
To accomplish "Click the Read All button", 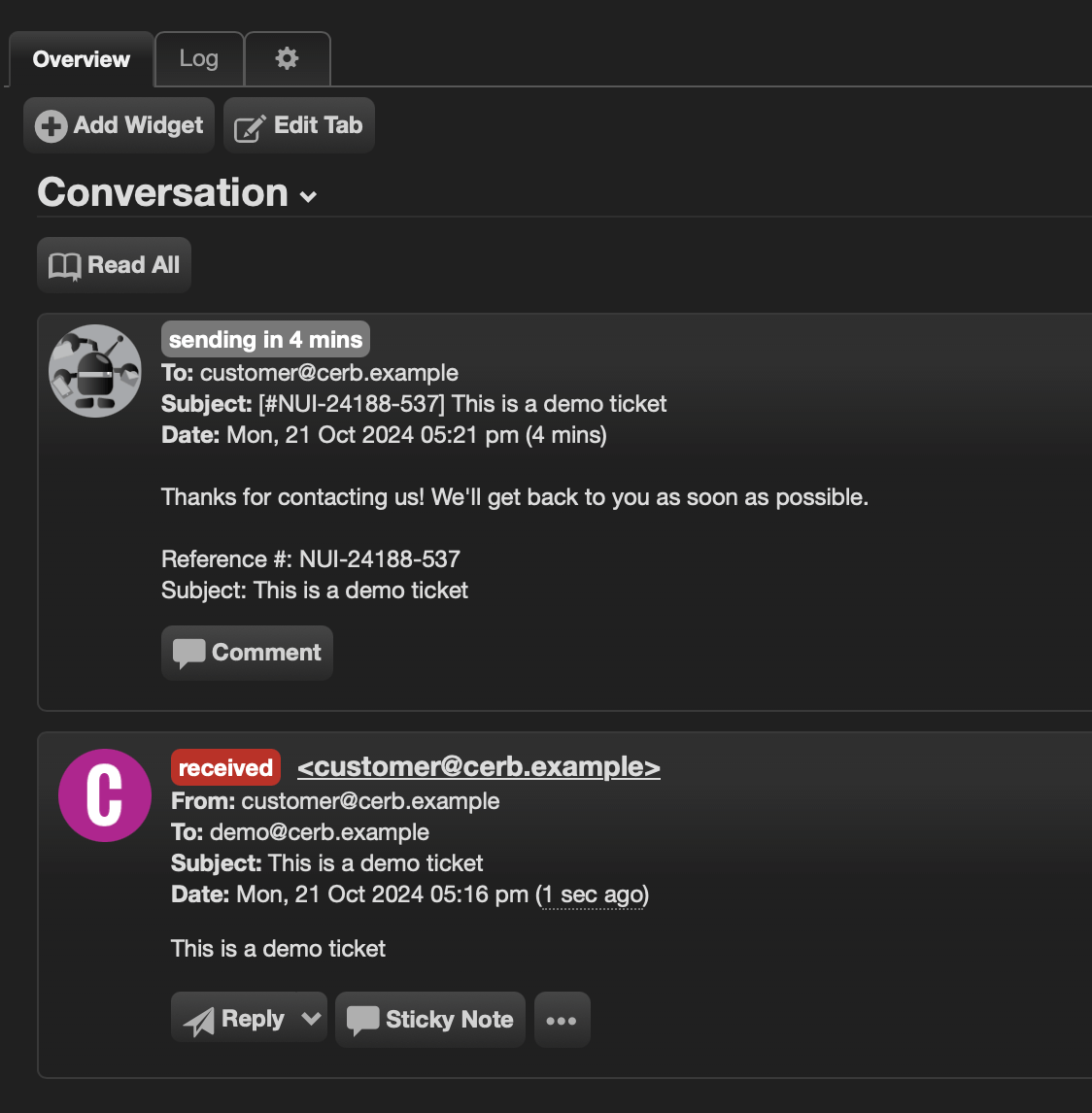I will [x=115, y=265].
